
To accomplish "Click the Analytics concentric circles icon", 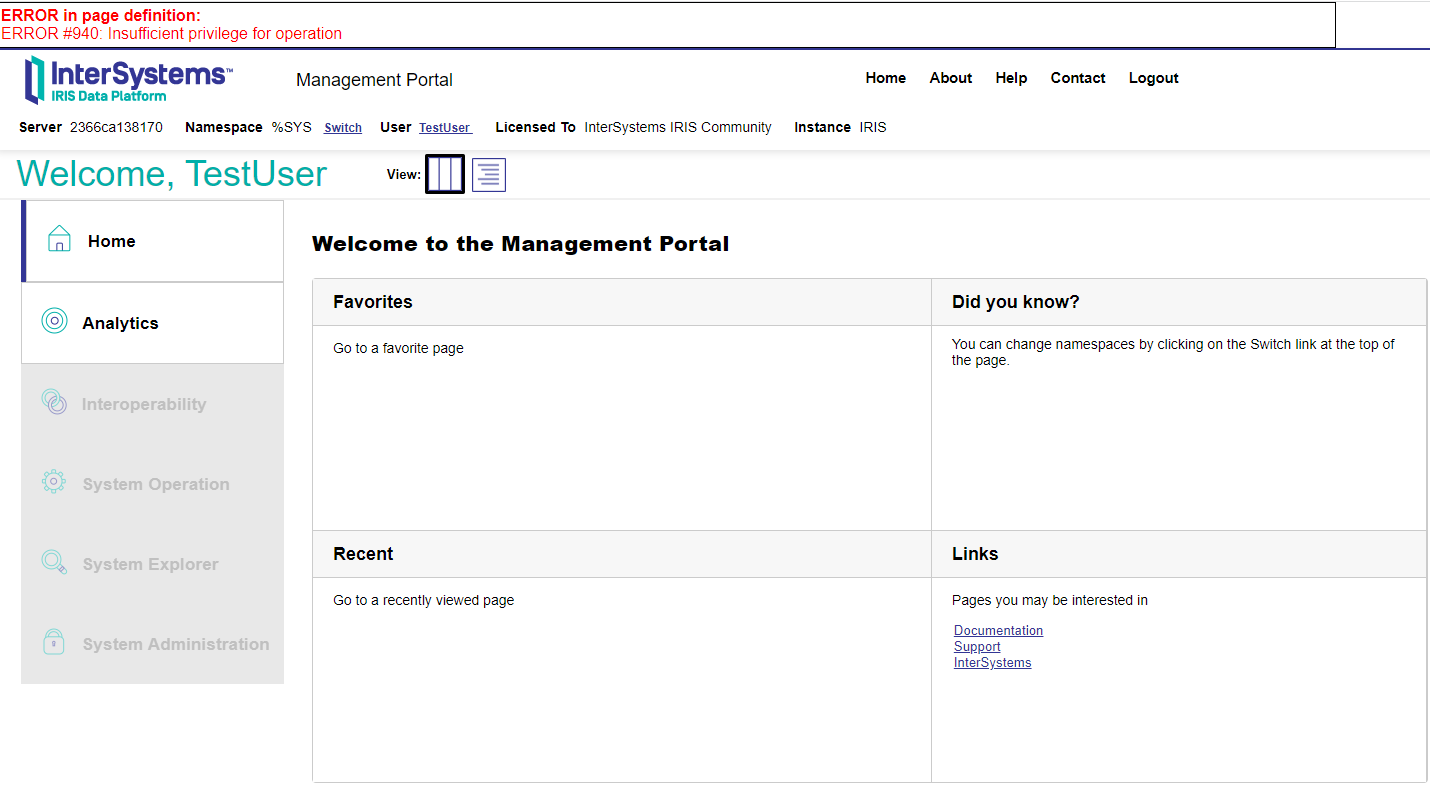I will pos(54,321).
